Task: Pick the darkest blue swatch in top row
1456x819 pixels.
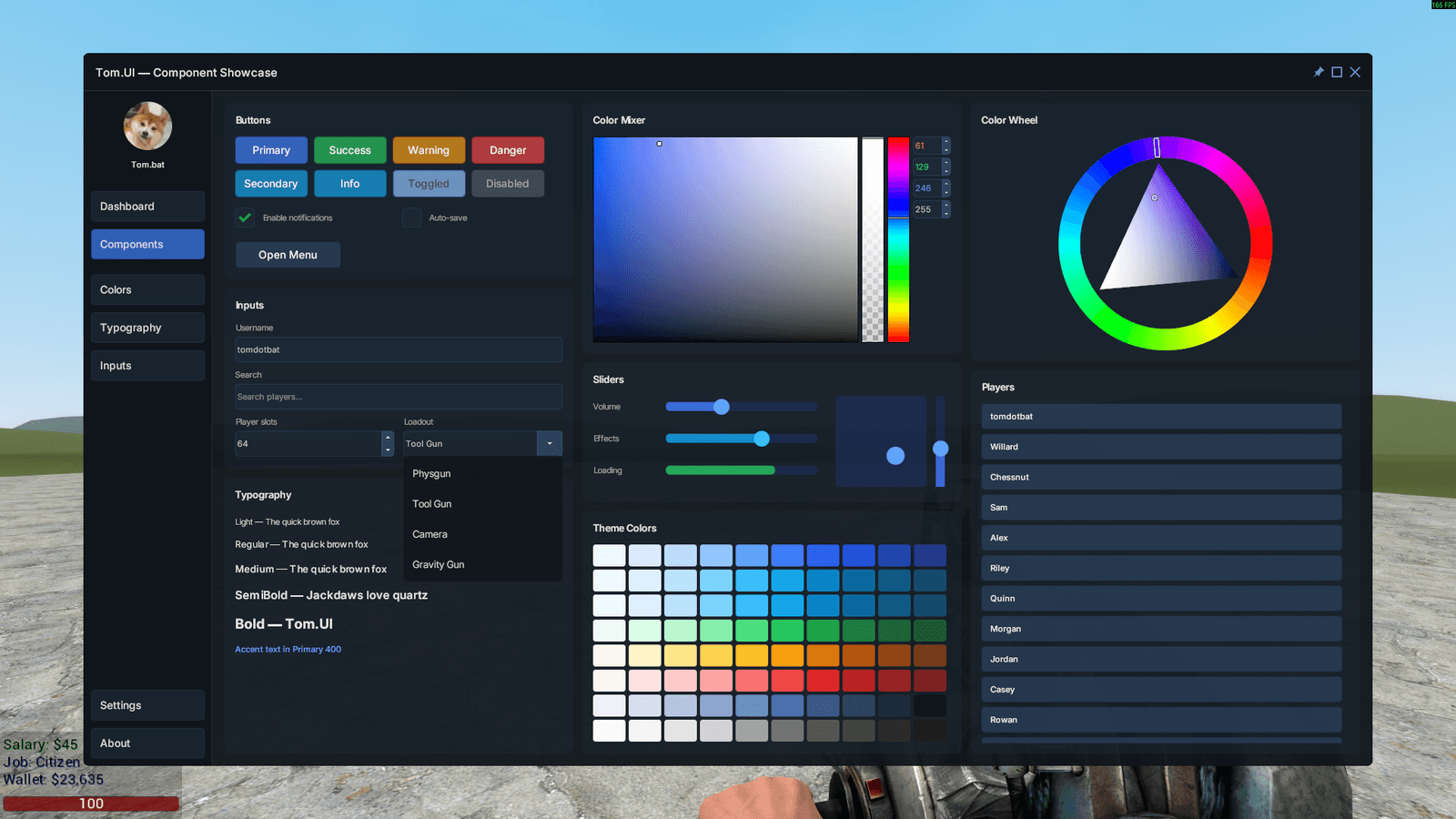Action: 930,555
